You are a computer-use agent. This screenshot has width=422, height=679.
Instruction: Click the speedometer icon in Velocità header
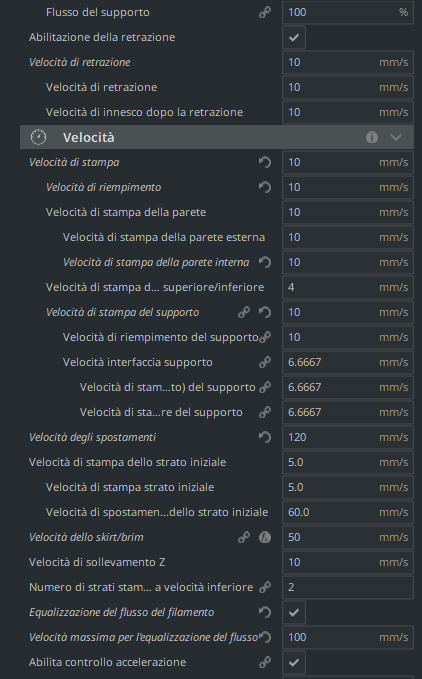tap(39, 137)
